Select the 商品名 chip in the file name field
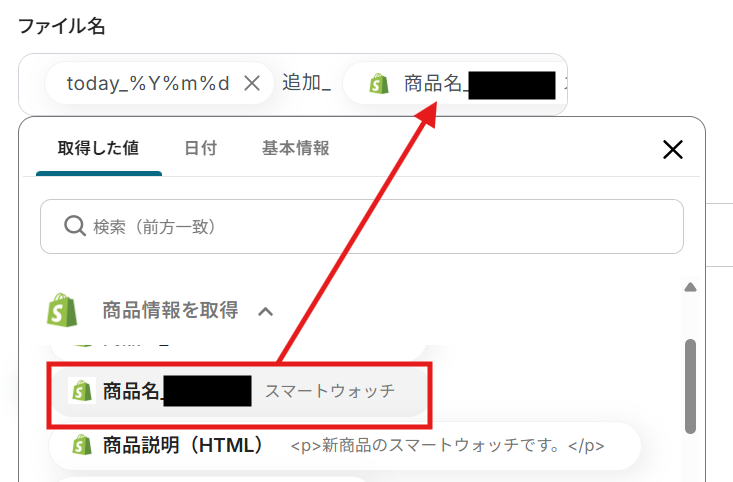The image size is (733, 482). pos(455,85)
